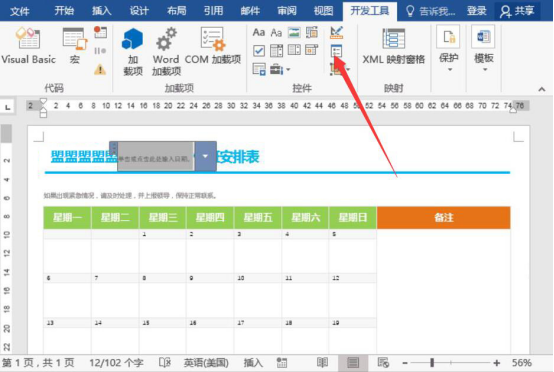Click the orange 备注 header cell

(x=444, y=217)
